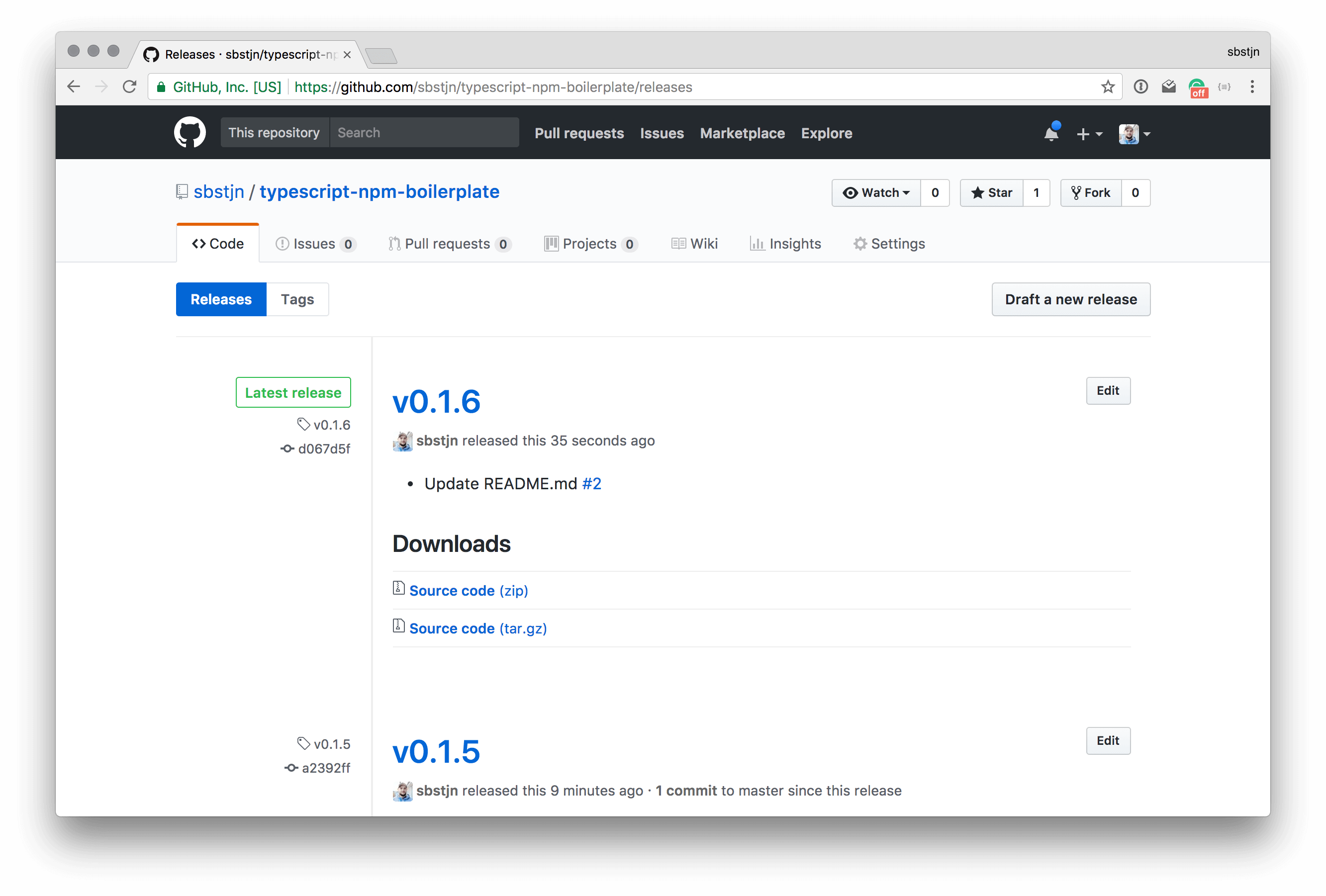
Task: Click Draft a new release button
Action: point(1071,299)
